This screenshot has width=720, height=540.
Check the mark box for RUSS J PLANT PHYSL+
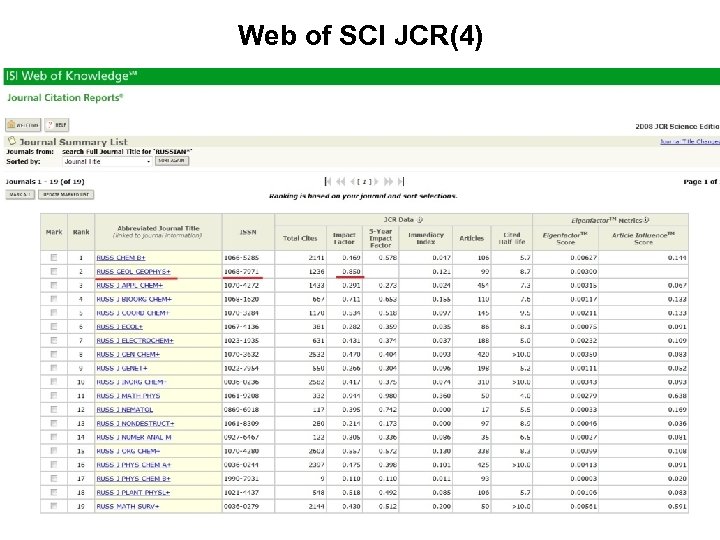point(54,492)
